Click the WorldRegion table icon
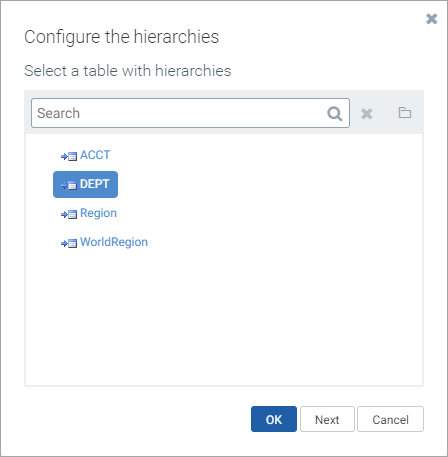The height and width of the screenshot is (457, 448). pos(69,243)
